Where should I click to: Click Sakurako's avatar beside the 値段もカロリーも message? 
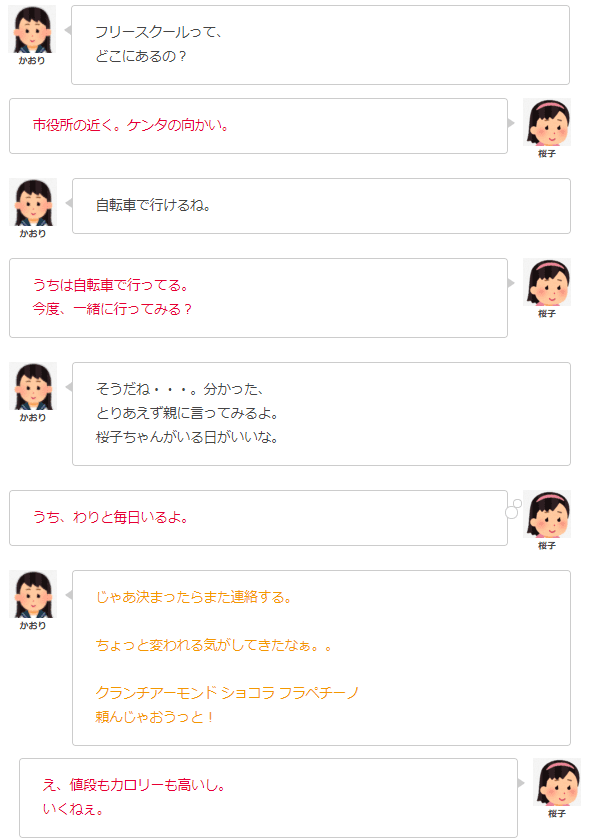(x=557, y=782)
